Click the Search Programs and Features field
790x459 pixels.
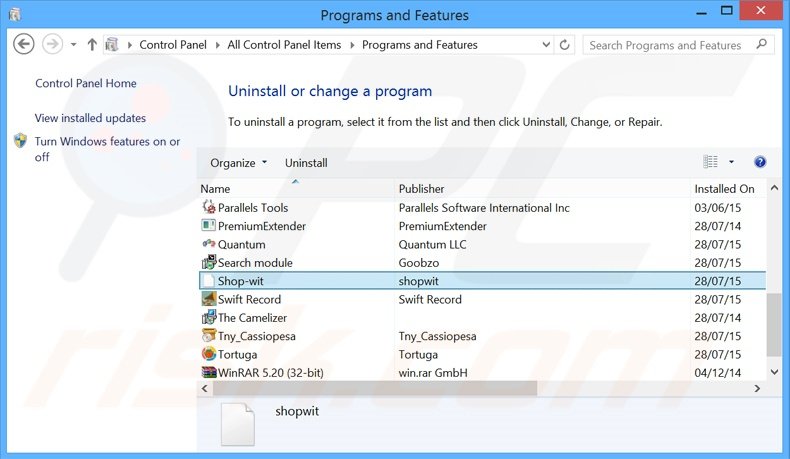click(665, 45)
